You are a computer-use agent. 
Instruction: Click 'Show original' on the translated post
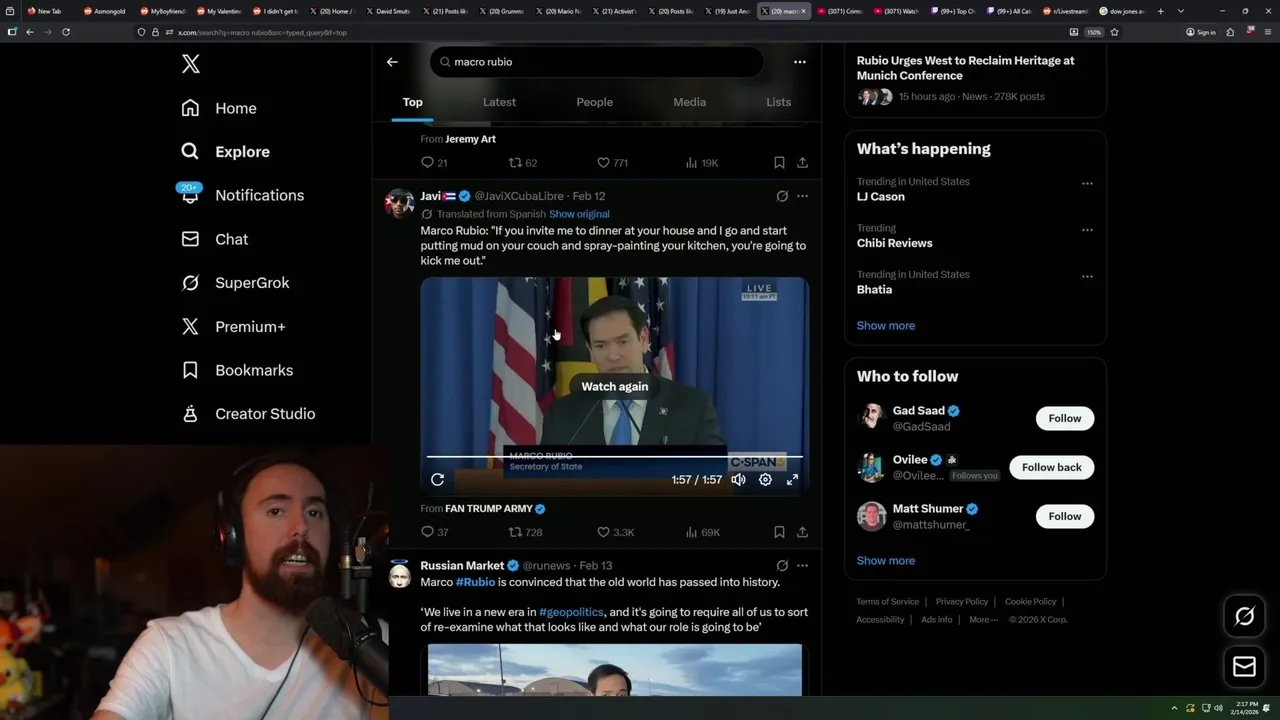pos(579,214)
